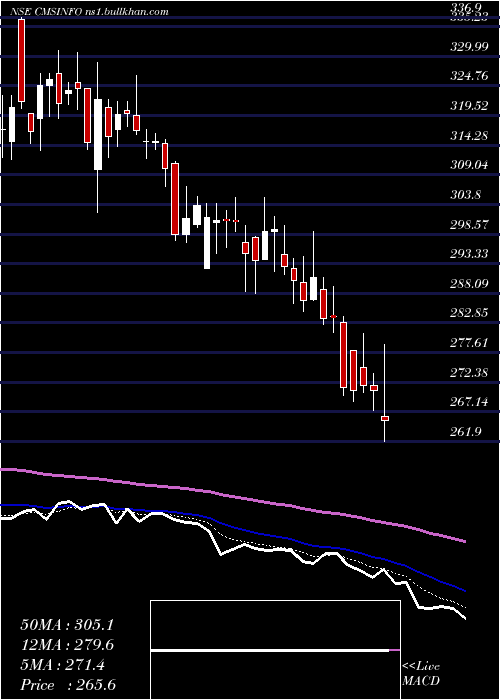Image resolution: width=500 pixels, height=700 pixels.
Task: Click the '12MA : 279.6' readout
Action: [x=67, y=645]
